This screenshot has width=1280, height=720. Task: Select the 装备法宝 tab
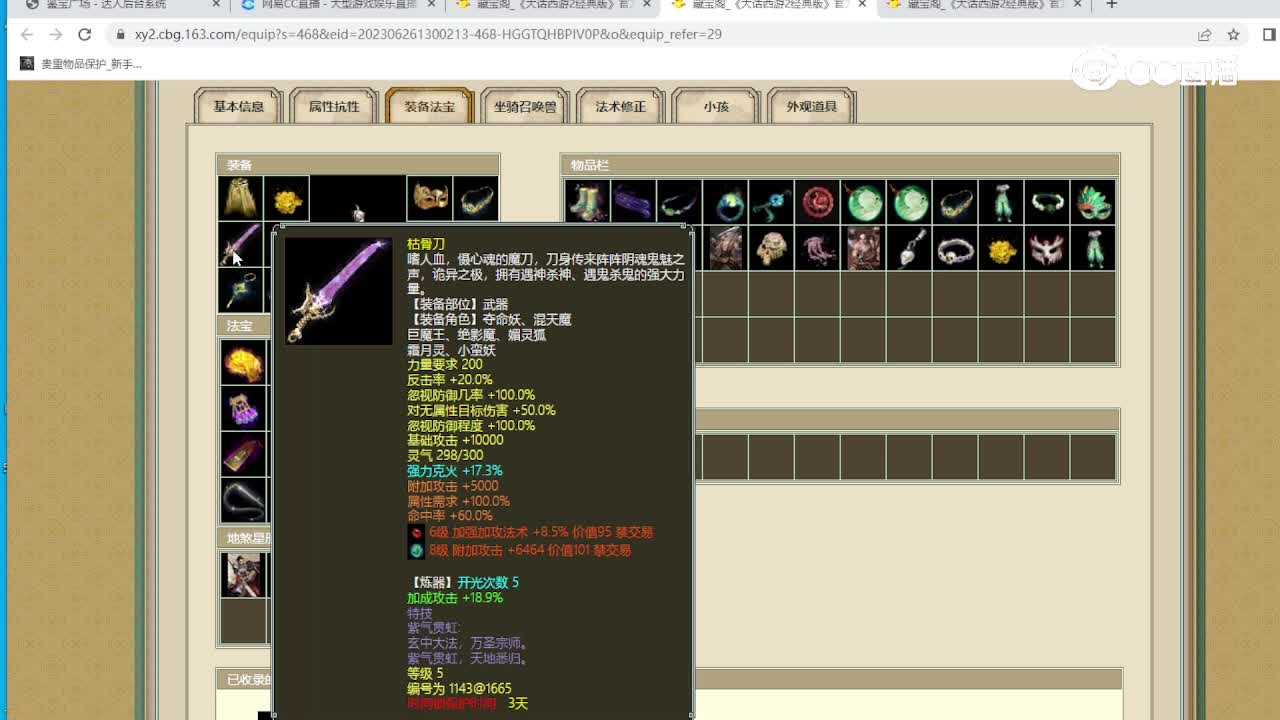point(429,106)
